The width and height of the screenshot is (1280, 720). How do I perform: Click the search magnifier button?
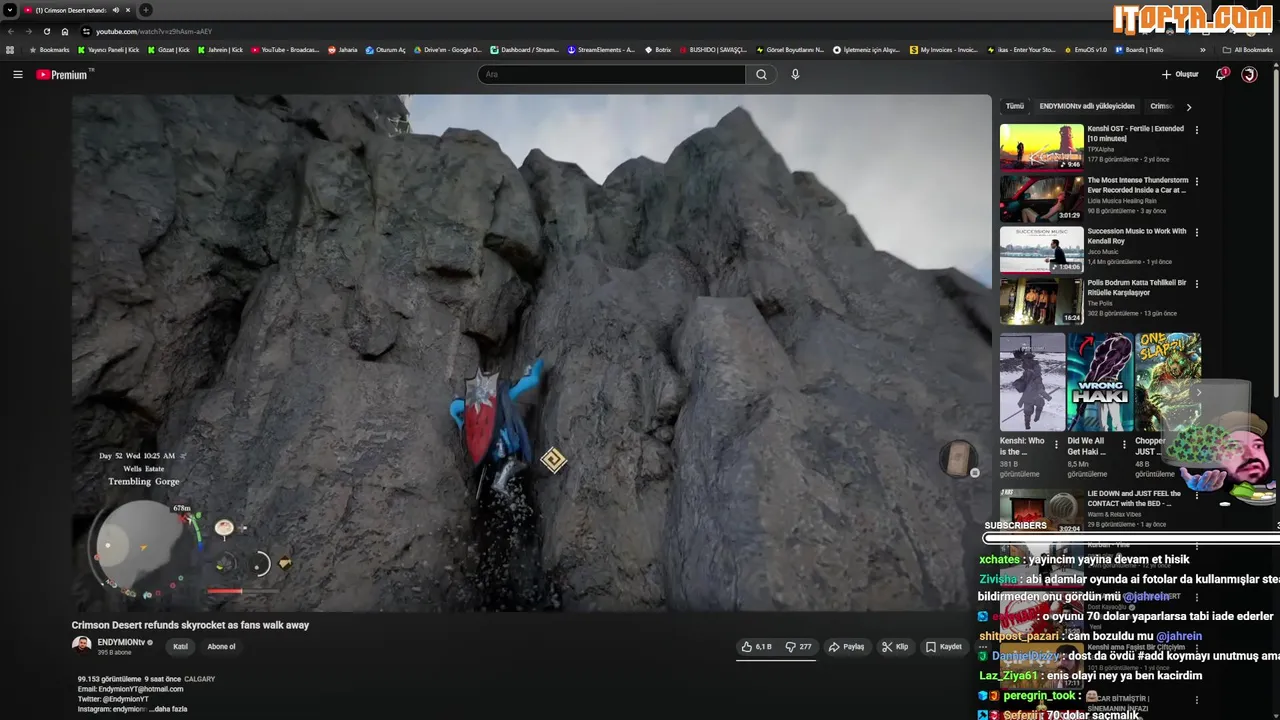pyautogui.click(x=761, y=75)
